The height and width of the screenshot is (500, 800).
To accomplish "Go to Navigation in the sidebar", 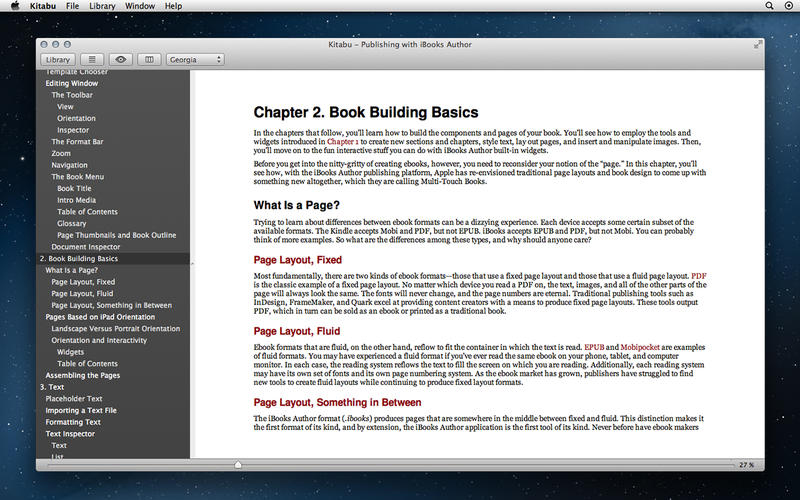I will point(69,165).
